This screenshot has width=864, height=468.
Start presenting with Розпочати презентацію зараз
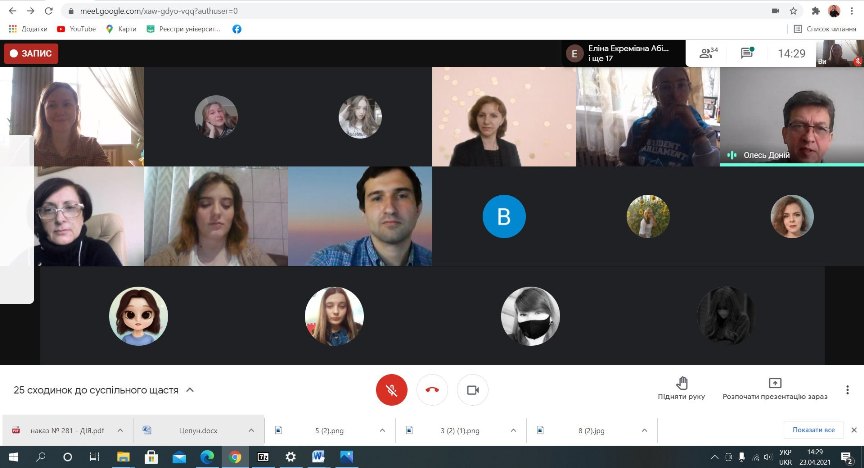click(775, 388)
